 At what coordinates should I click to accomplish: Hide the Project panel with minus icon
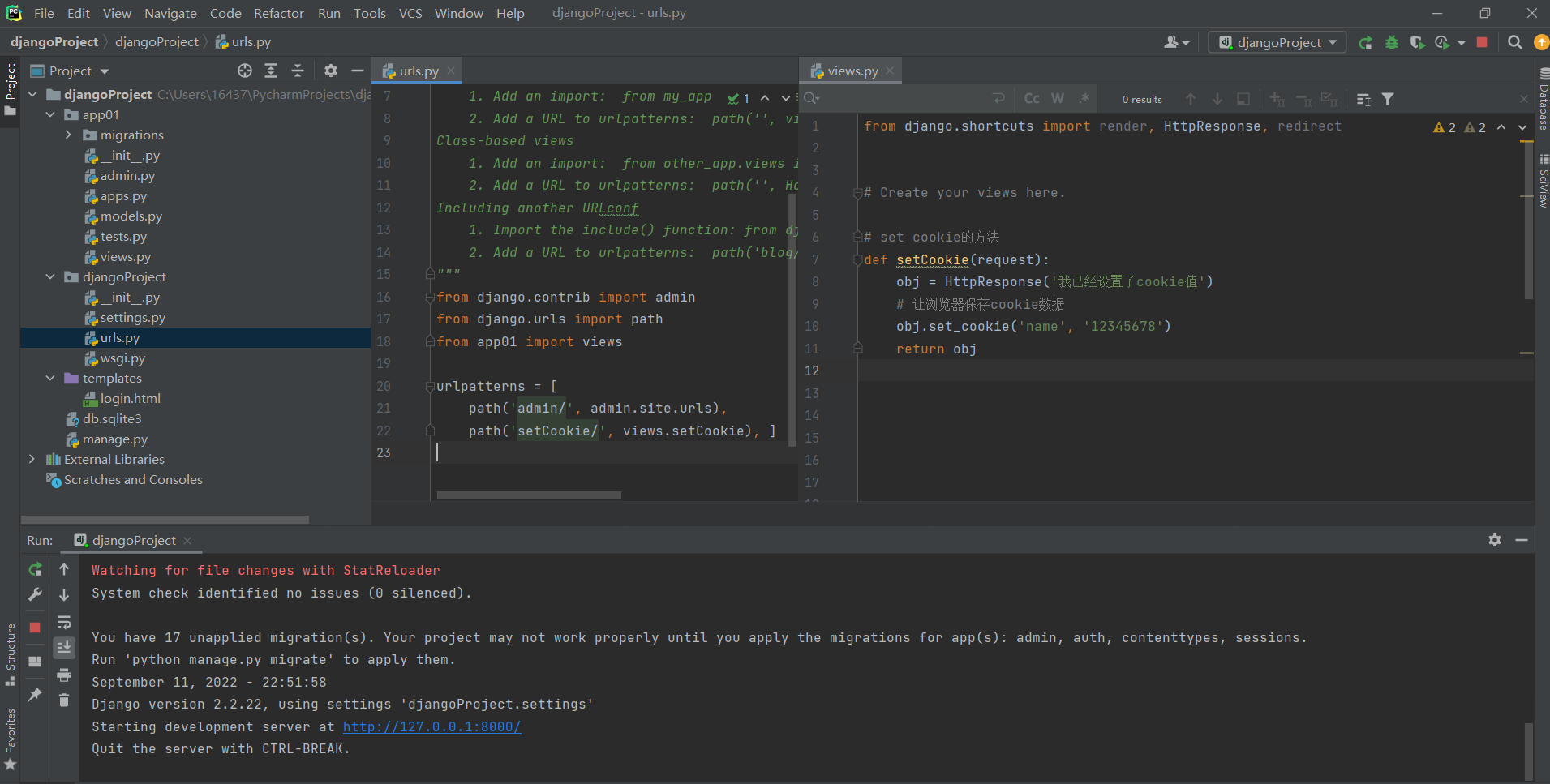[x=357, y=71]
